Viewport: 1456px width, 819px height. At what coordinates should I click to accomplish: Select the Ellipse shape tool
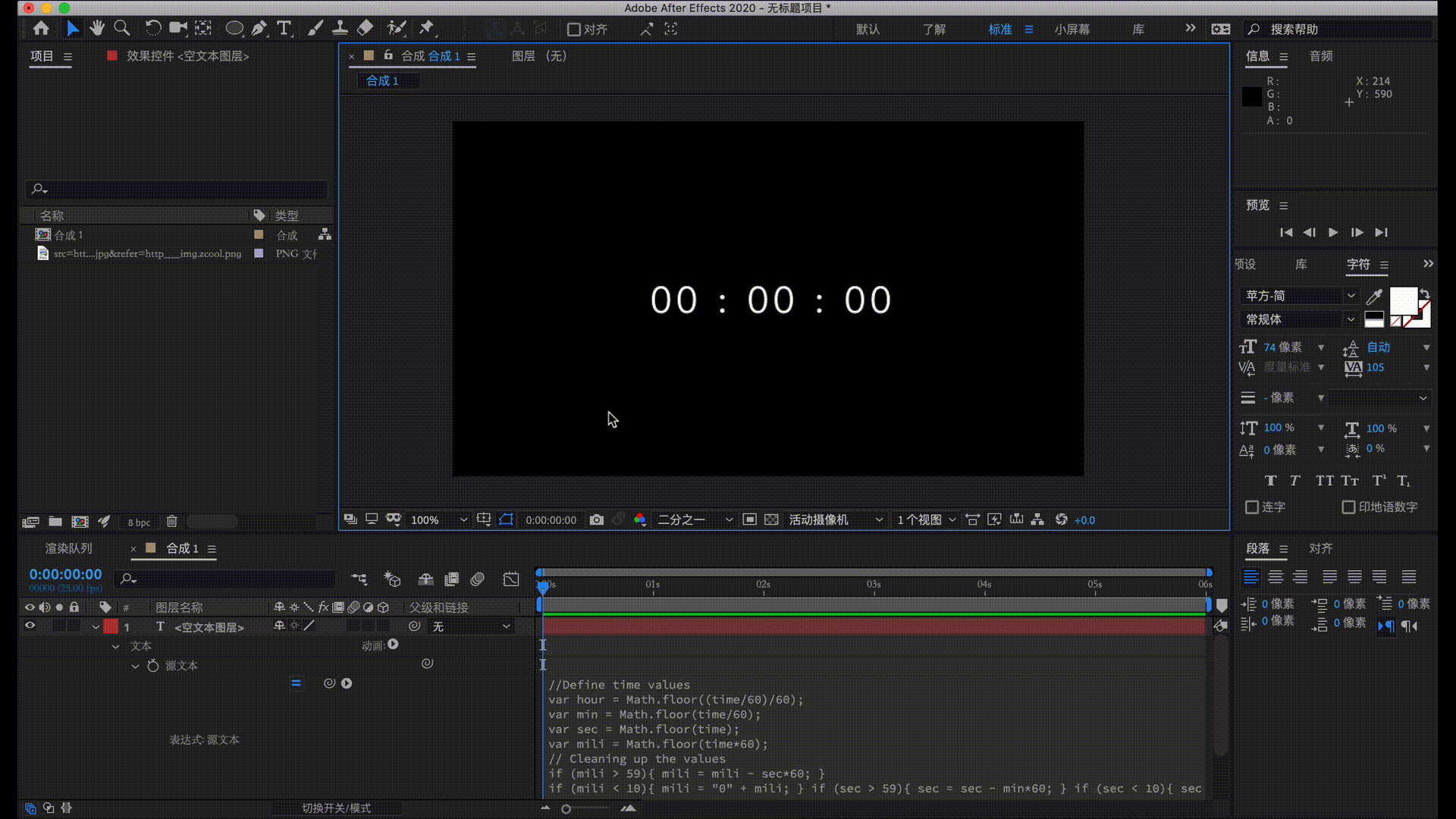pyautogui.click(x=234, y=29)
